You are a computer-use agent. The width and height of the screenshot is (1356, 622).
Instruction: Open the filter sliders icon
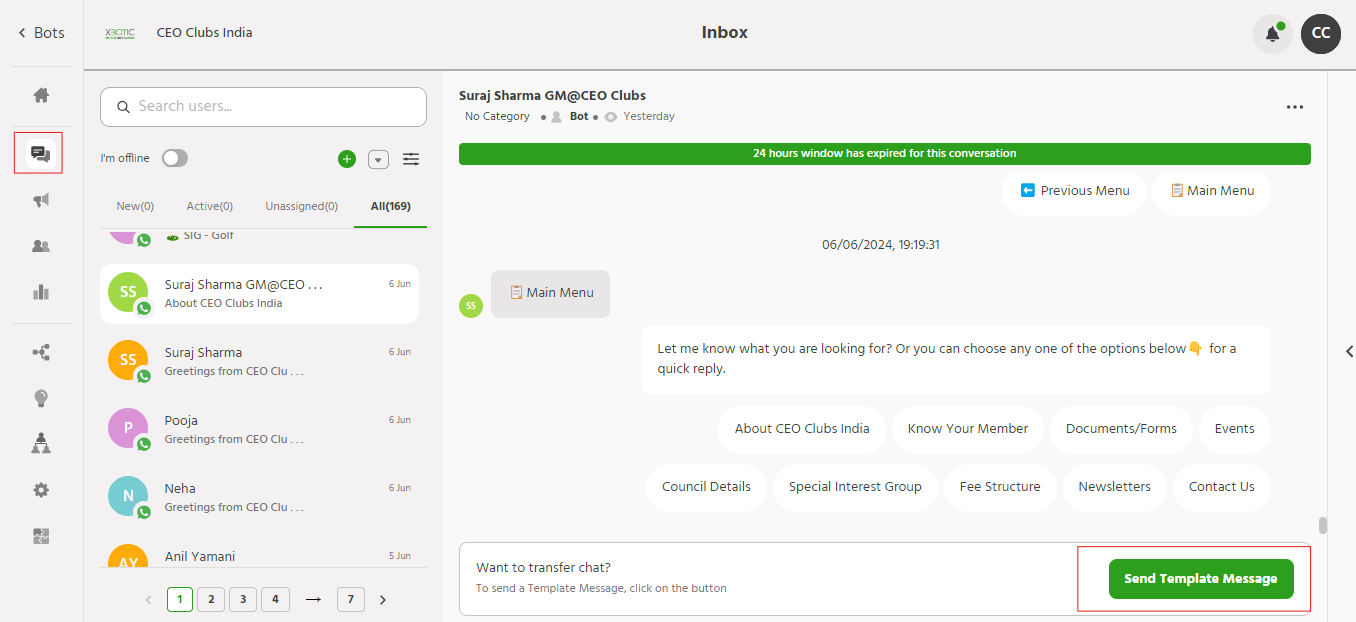click(x=411, y=159)
